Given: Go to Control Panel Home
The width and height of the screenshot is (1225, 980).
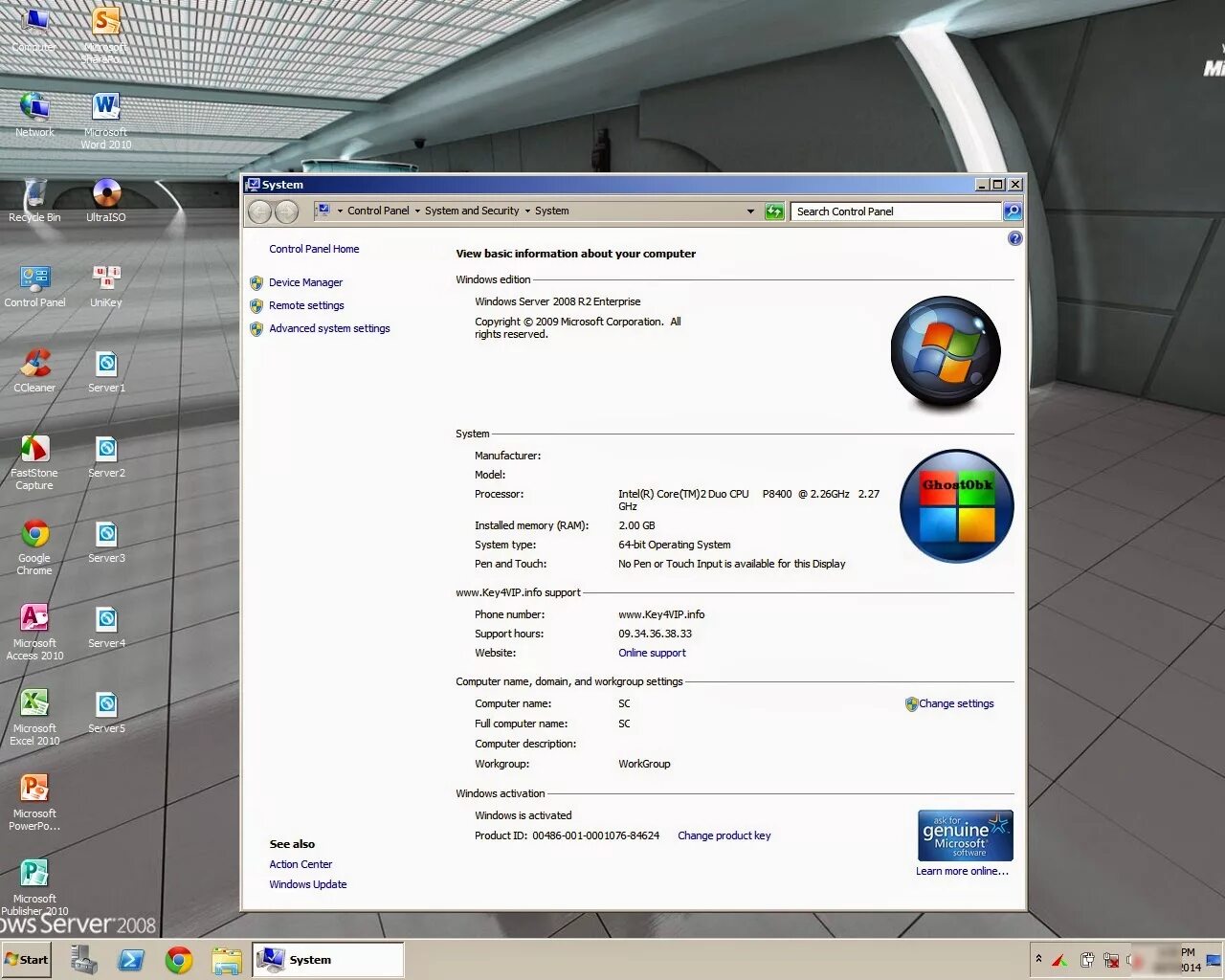Looking at the screenshot, I should click(314, 249).
